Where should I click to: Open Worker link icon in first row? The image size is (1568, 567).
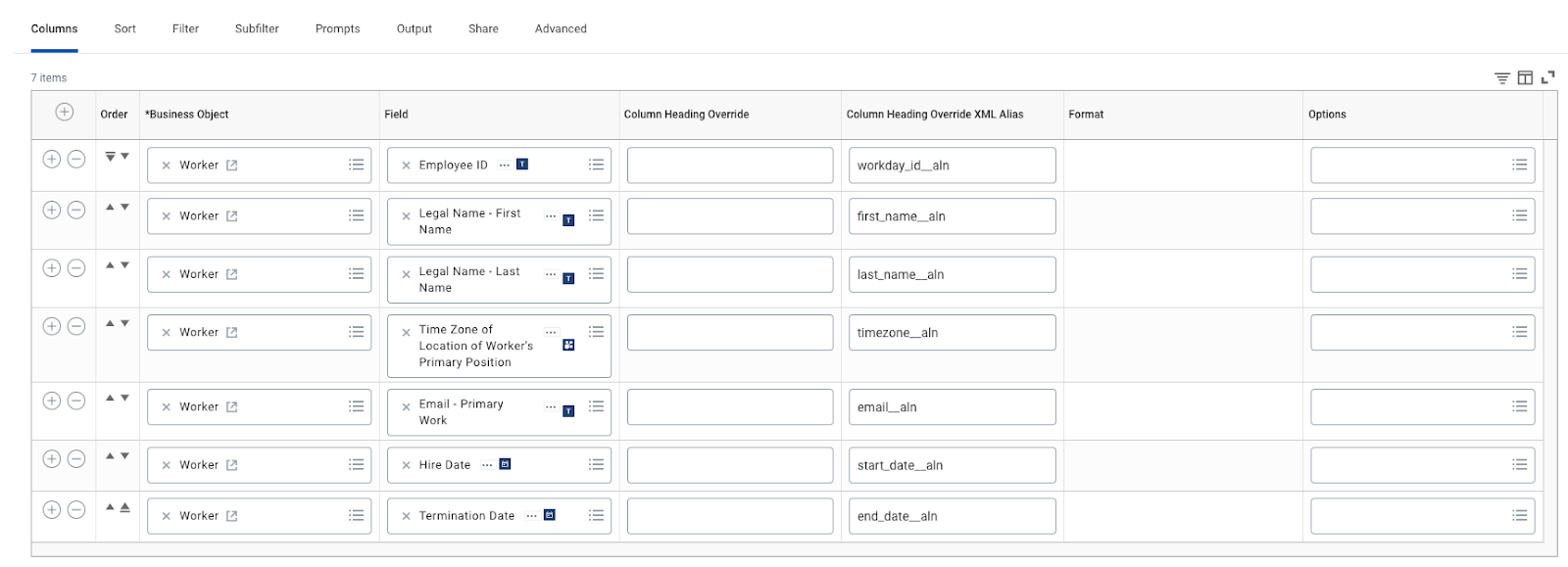[232, 165]
